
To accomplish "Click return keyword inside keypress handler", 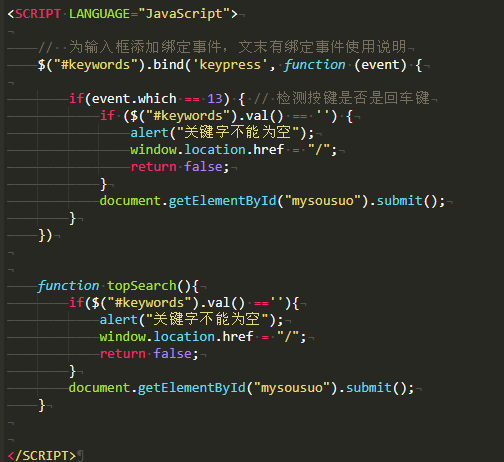I will (153, 167).
